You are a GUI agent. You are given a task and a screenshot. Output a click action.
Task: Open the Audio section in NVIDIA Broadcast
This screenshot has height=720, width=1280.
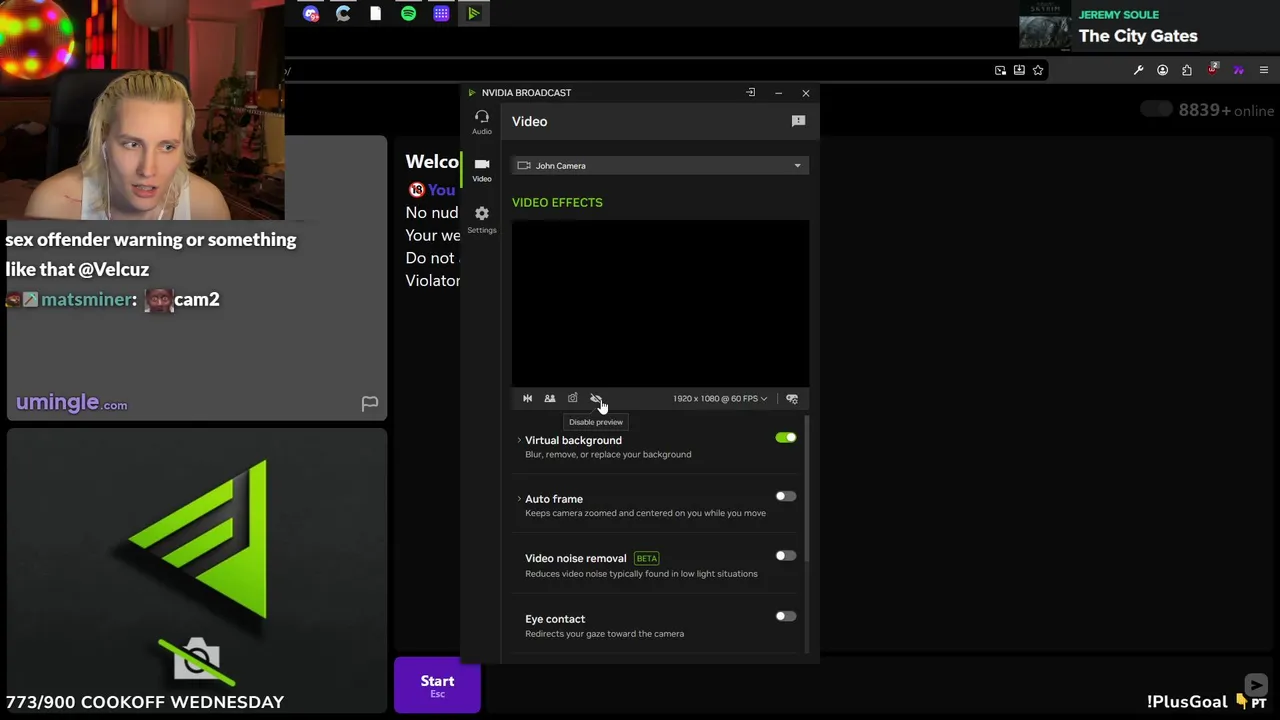point(482,122)
